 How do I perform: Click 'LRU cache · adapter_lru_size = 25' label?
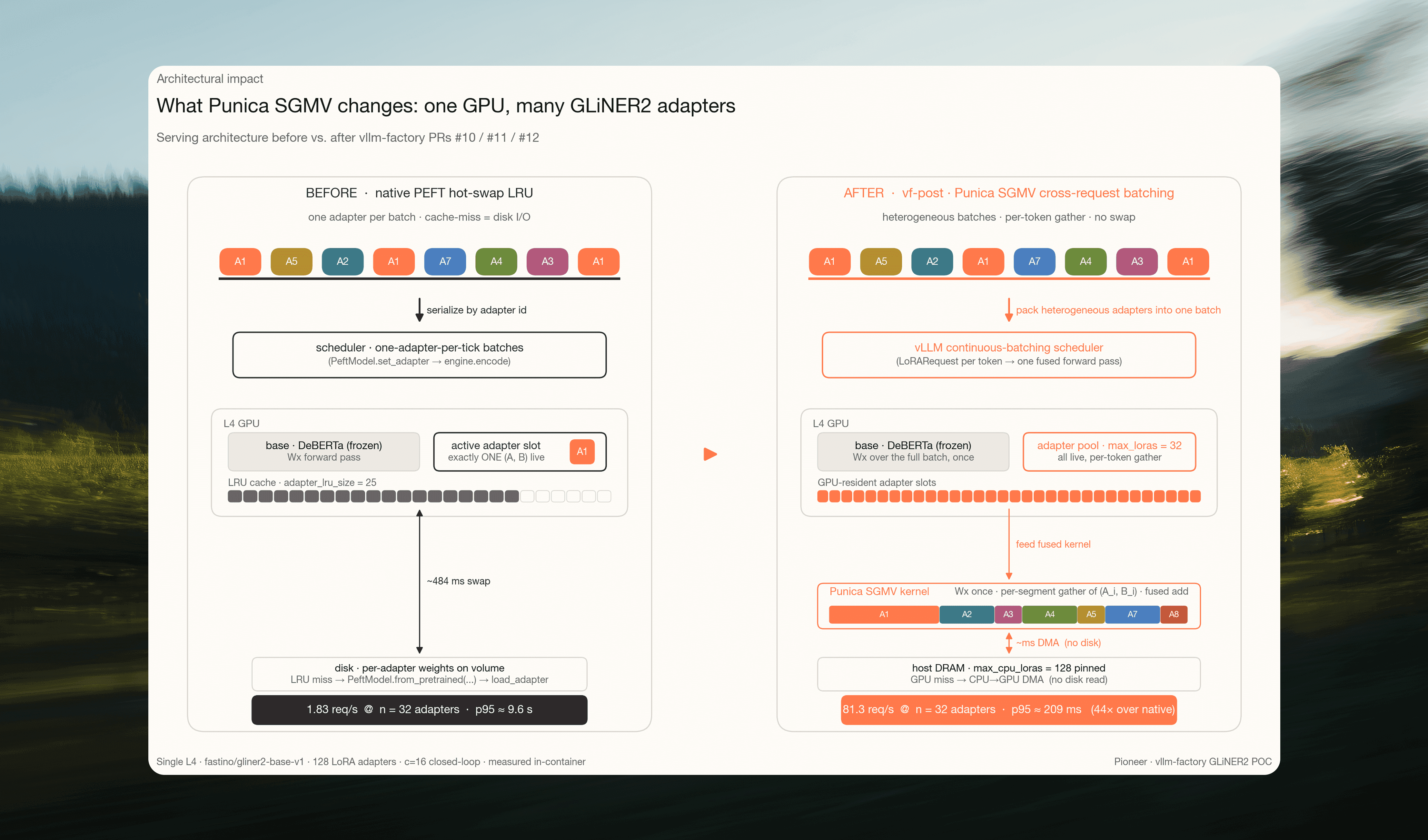[x=302, y=483]
